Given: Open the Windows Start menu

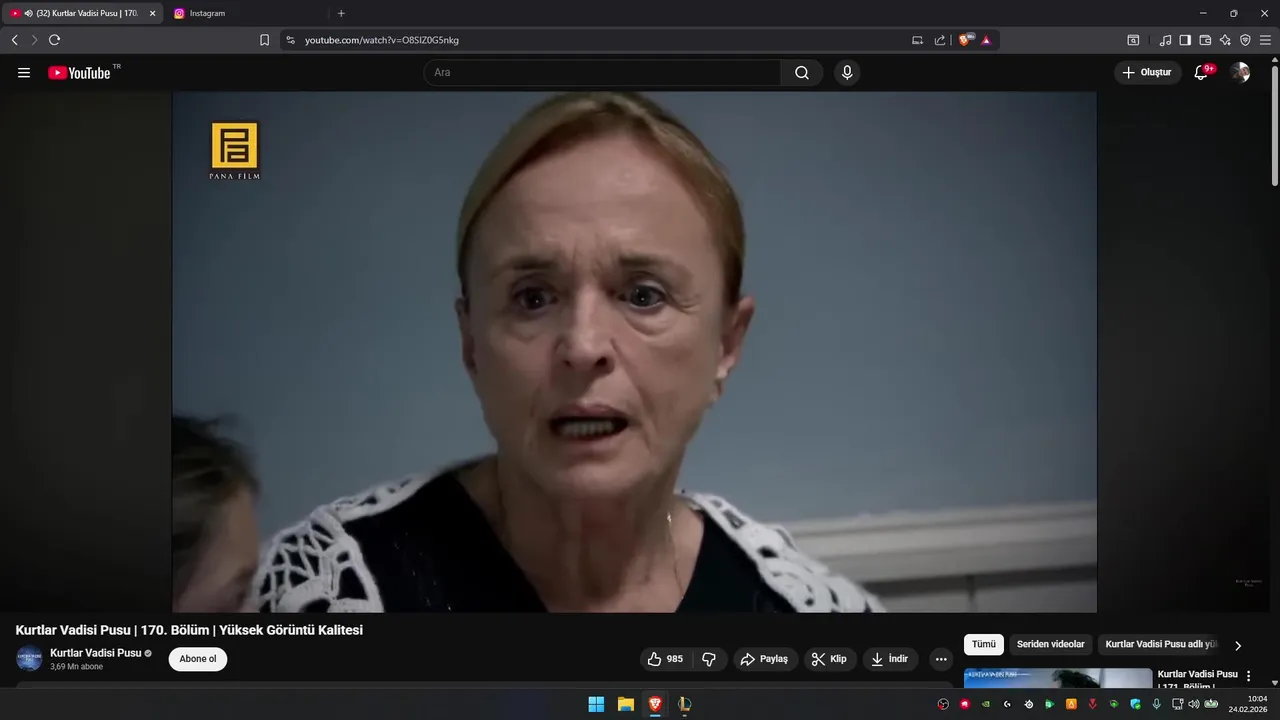Looking at the screenshot, I should [x=596, y=704].
